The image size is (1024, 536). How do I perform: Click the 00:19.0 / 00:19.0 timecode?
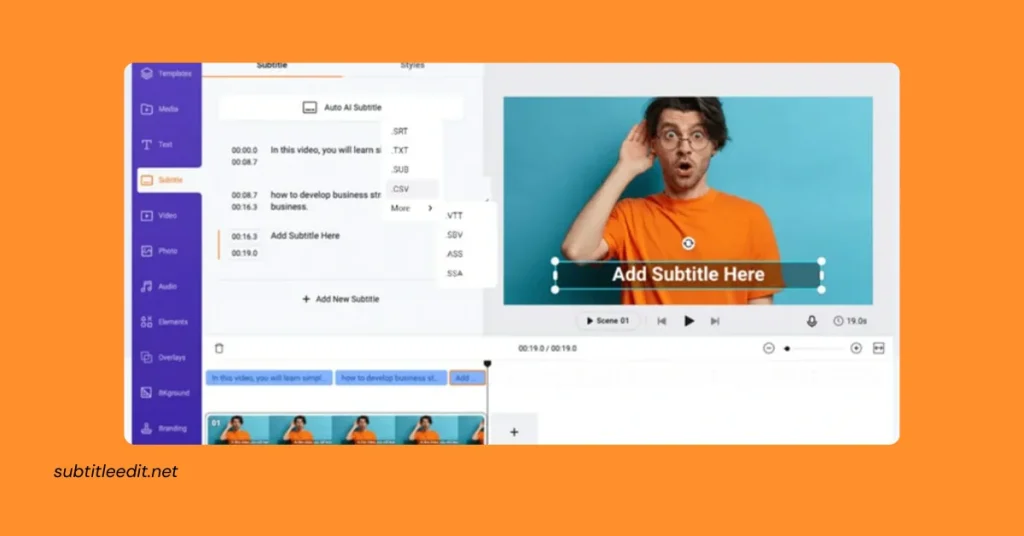547,349
